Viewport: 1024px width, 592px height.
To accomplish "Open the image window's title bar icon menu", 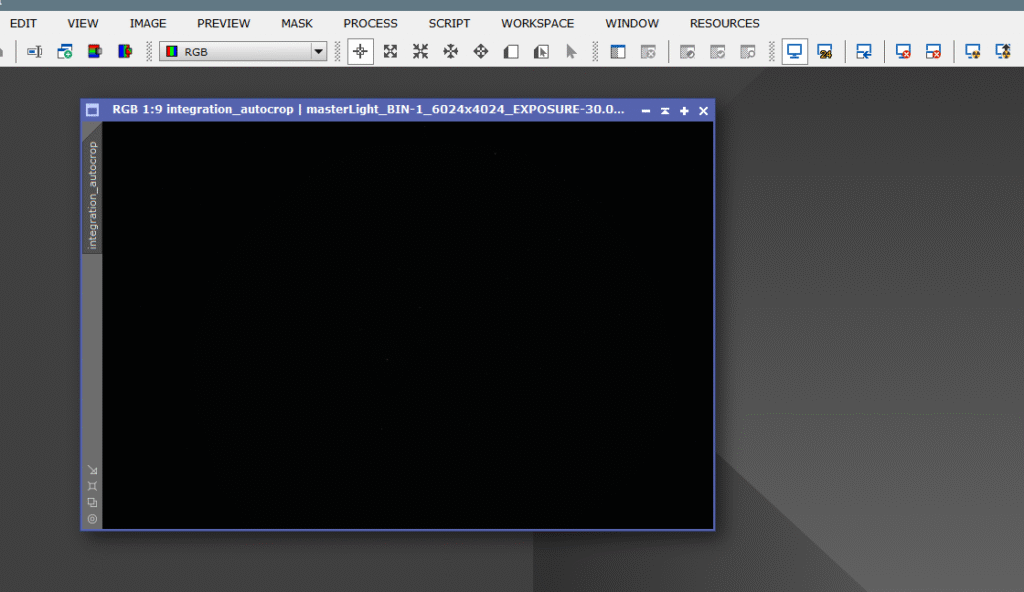I will point(92,110).
